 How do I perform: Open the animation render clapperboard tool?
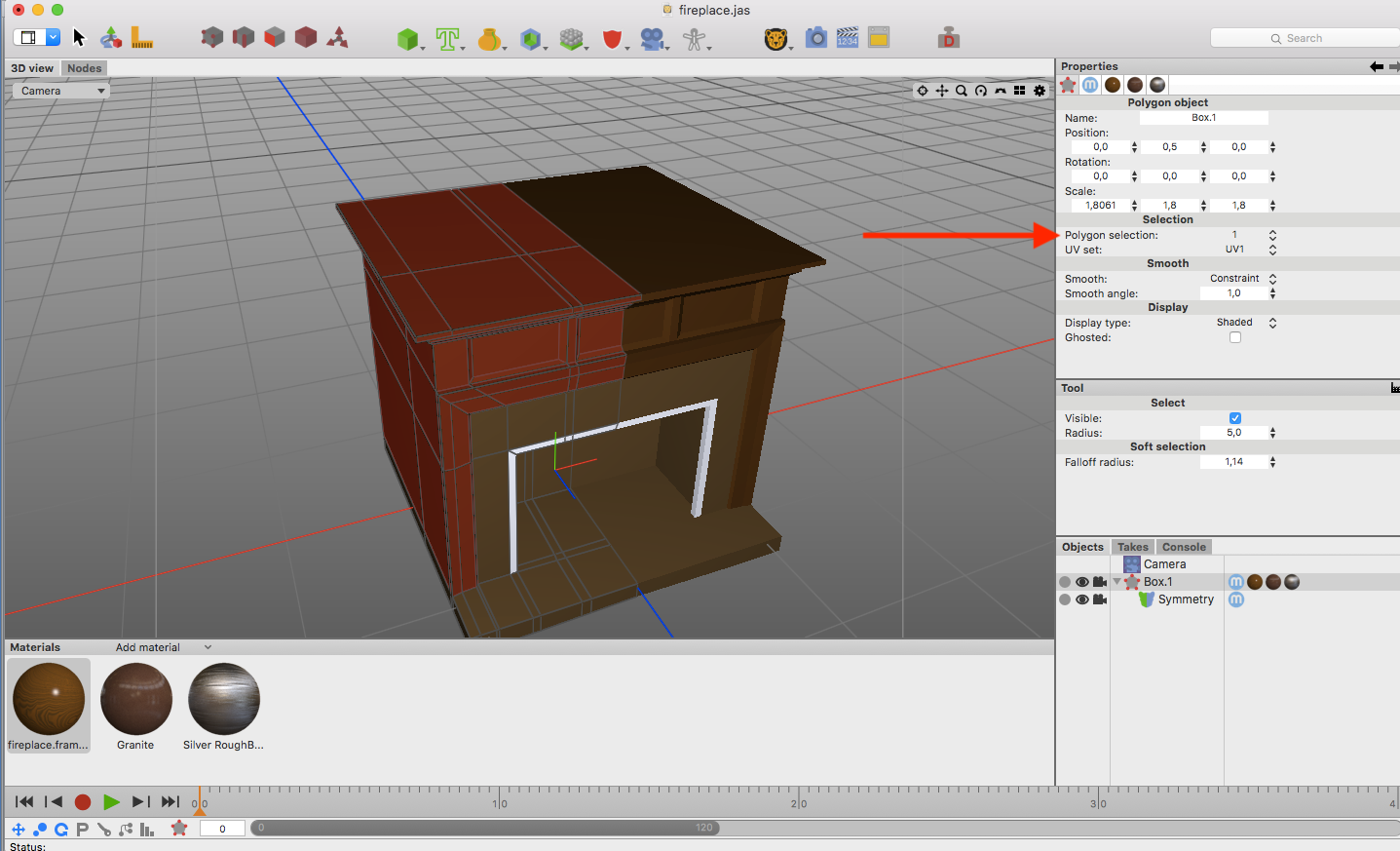point(847,38)
